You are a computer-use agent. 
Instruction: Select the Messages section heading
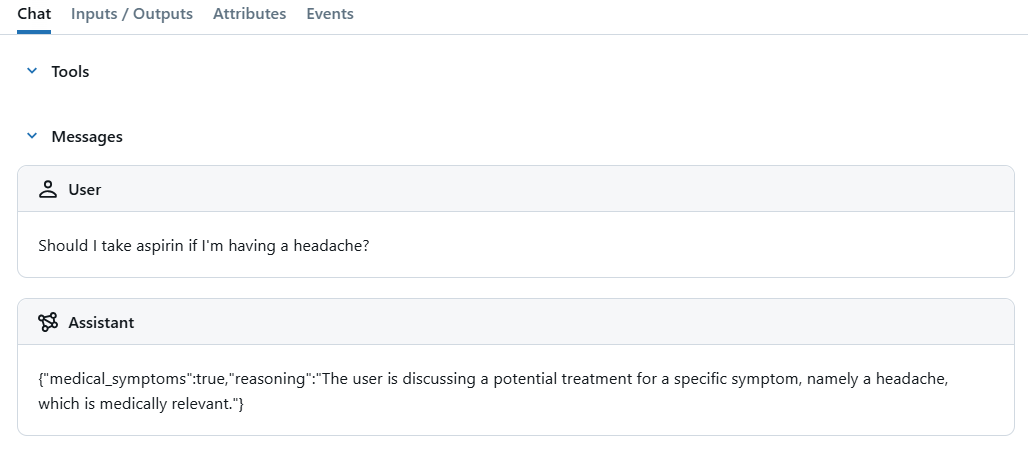tap(87, 136)
